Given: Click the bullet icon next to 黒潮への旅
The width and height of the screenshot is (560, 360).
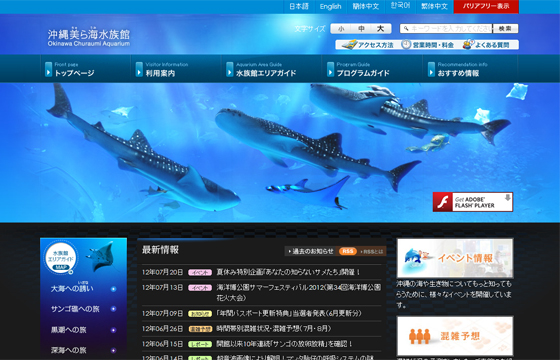Looking at the screenshot, I should click(x=114, y=330).
